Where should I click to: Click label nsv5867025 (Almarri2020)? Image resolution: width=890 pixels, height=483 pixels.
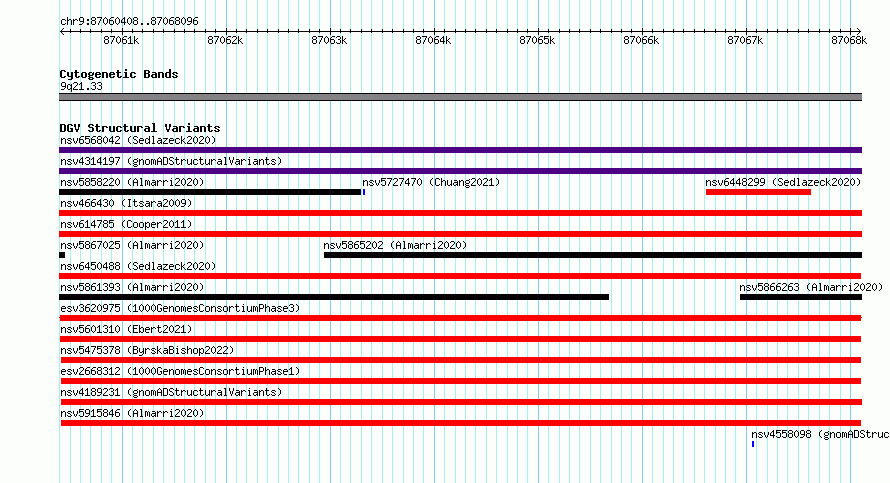pos(132,245)
